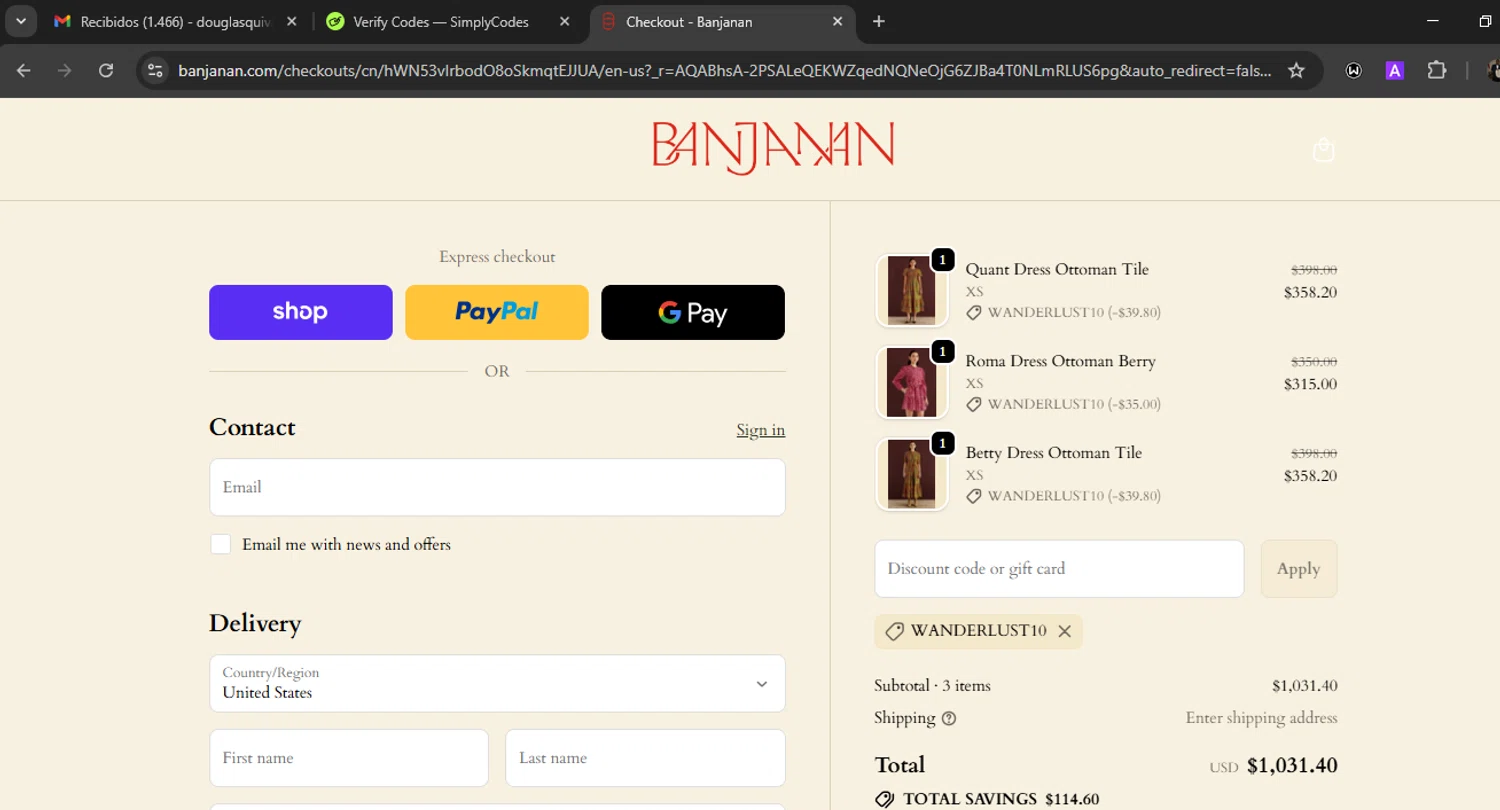Check Email me with news and offers

[221, 544]
